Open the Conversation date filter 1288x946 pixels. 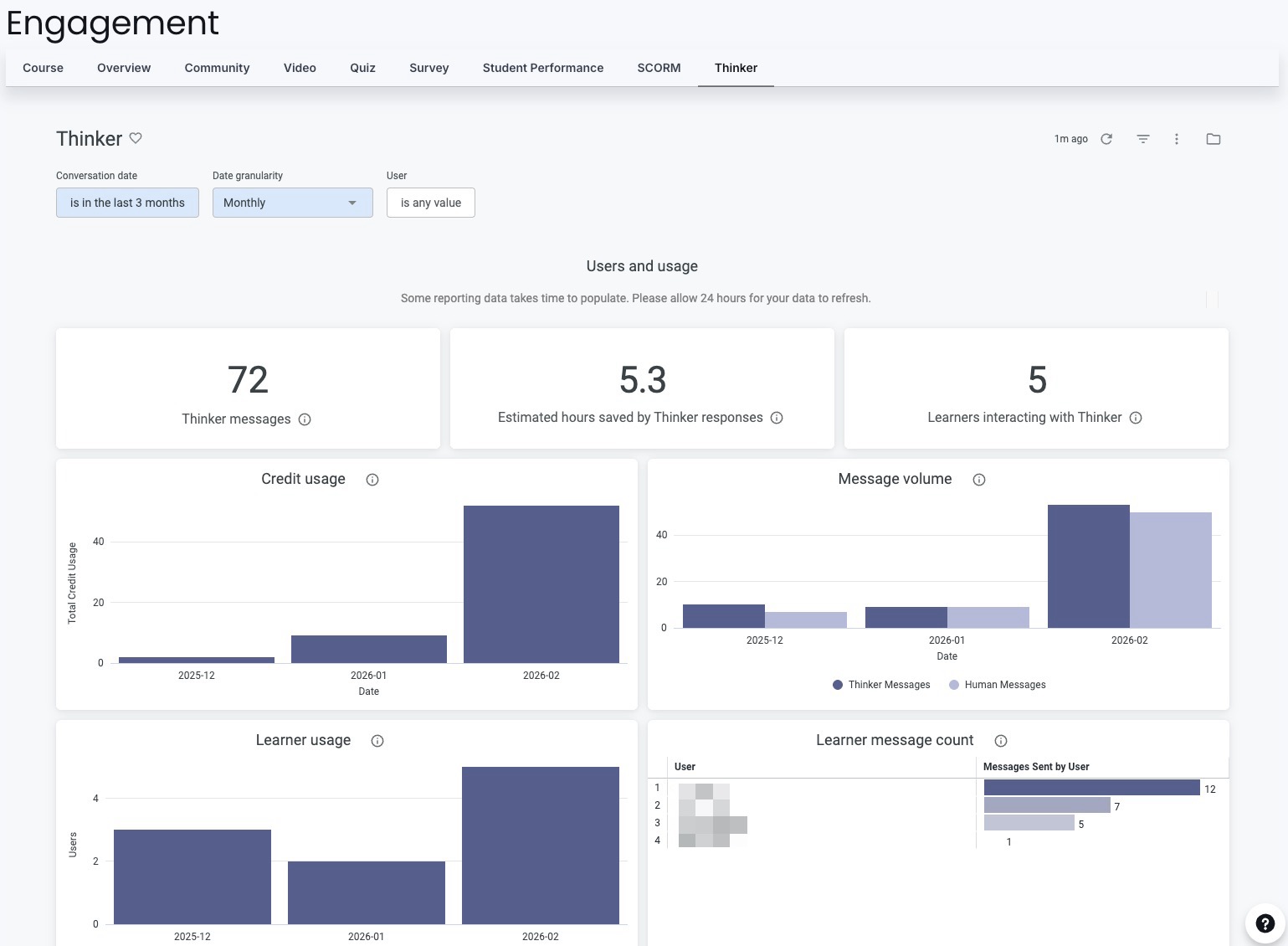click(x=127, y=203)
